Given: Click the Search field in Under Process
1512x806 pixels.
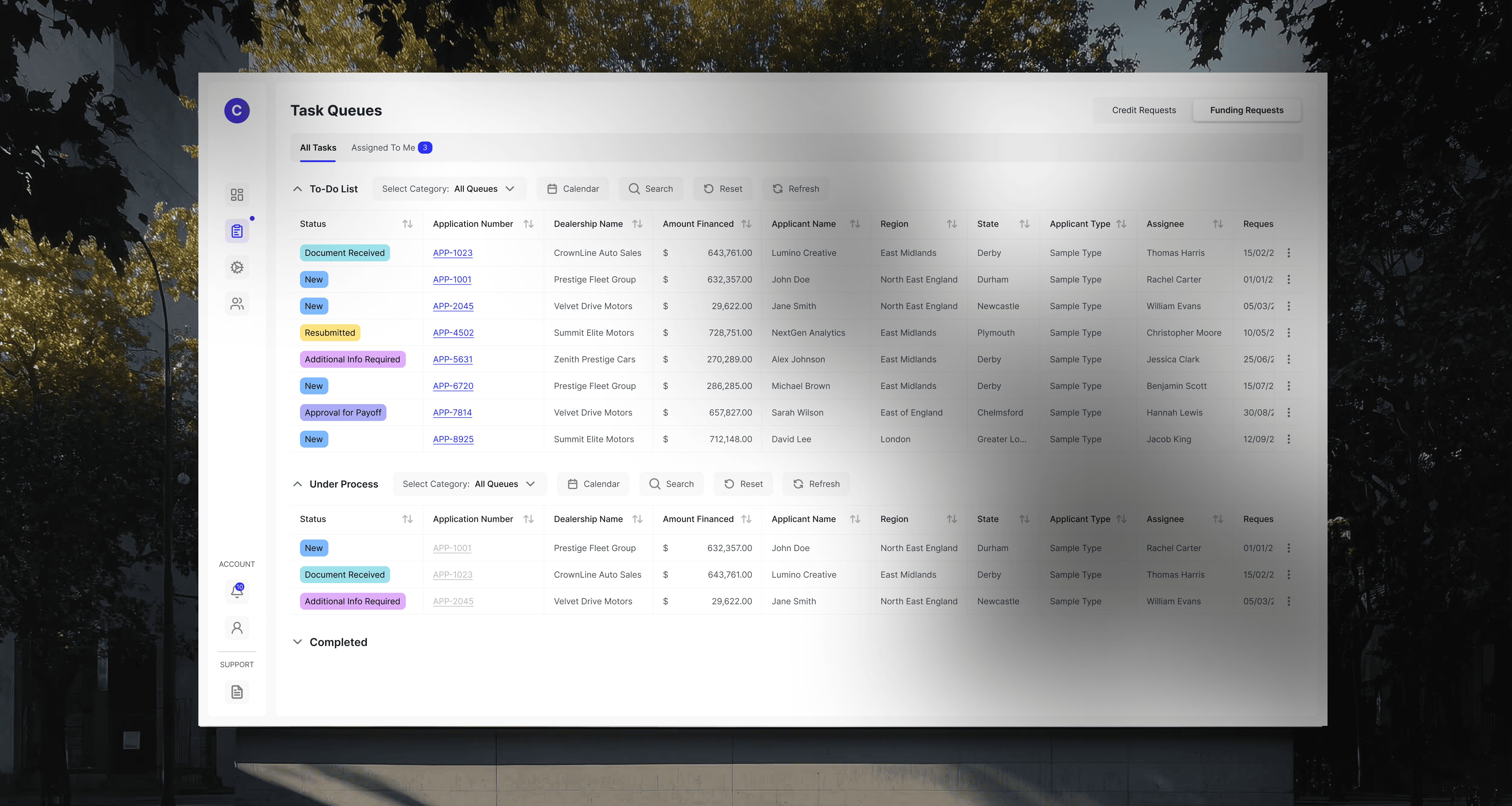Looking at the screenshot, I should click(x=671, y=484).
